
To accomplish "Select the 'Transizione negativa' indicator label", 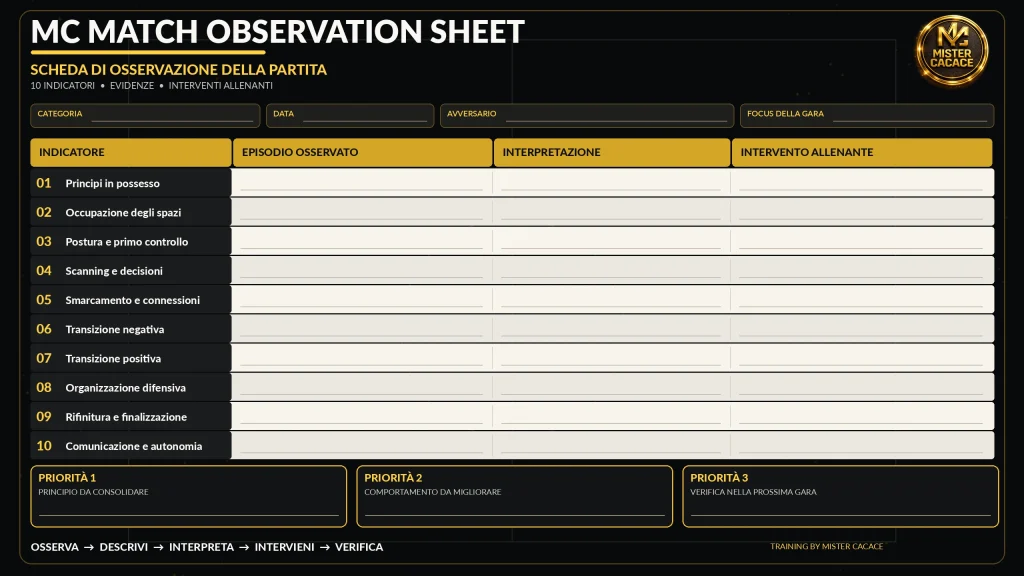I will point(115,329).
